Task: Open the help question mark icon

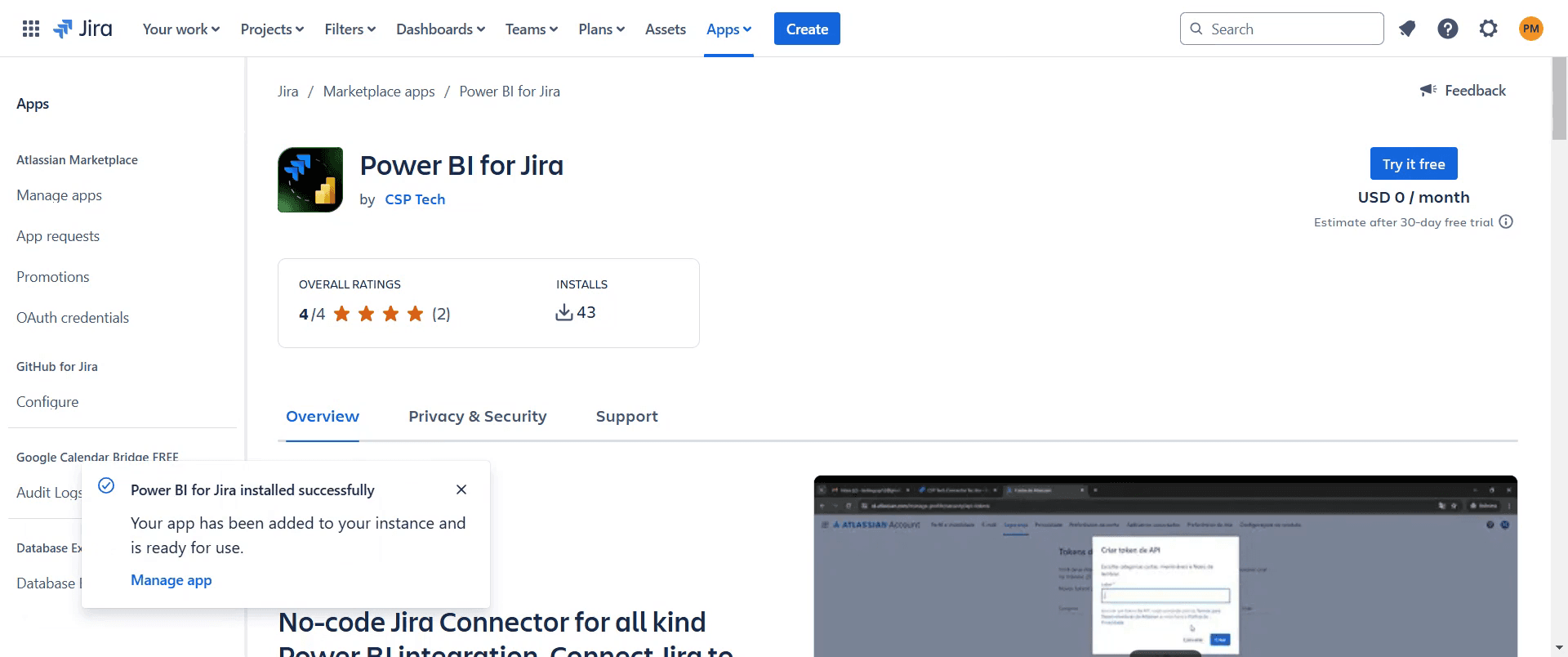Action: click(1448, 29)
